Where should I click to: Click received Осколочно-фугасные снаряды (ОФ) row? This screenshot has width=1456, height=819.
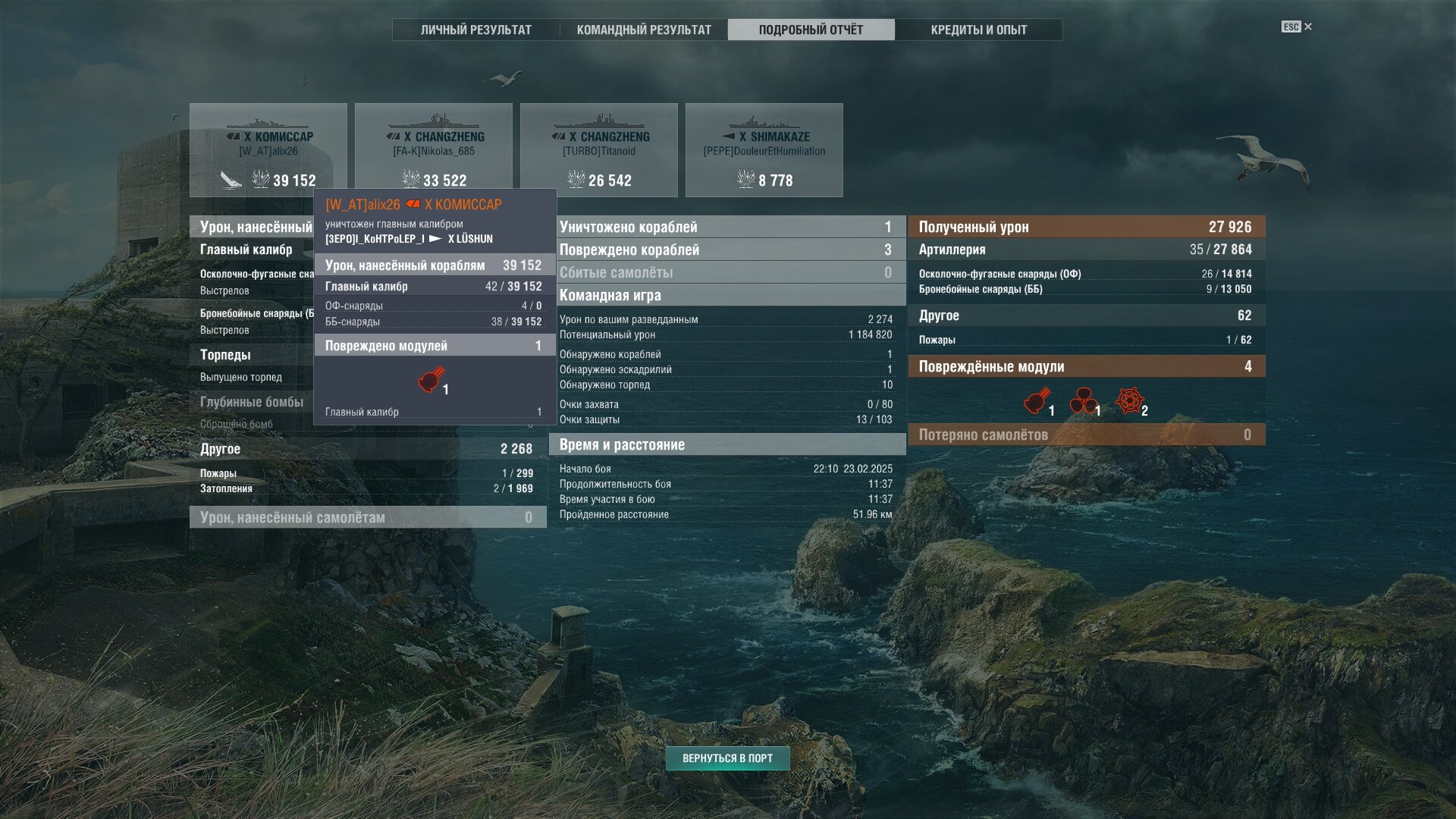(x=1085, y=274)
